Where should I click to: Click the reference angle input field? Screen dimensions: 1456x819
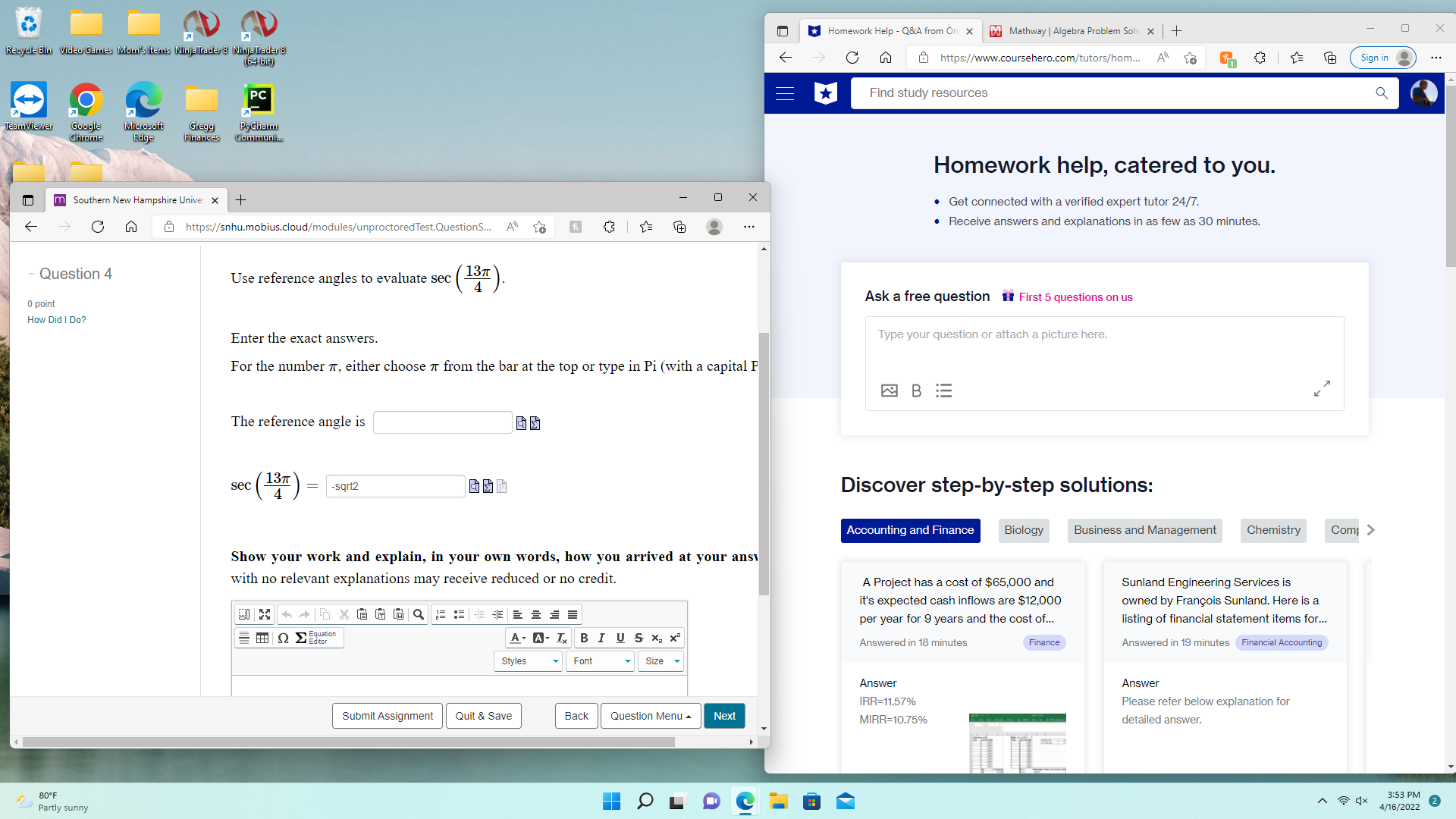tap(442, 422)
